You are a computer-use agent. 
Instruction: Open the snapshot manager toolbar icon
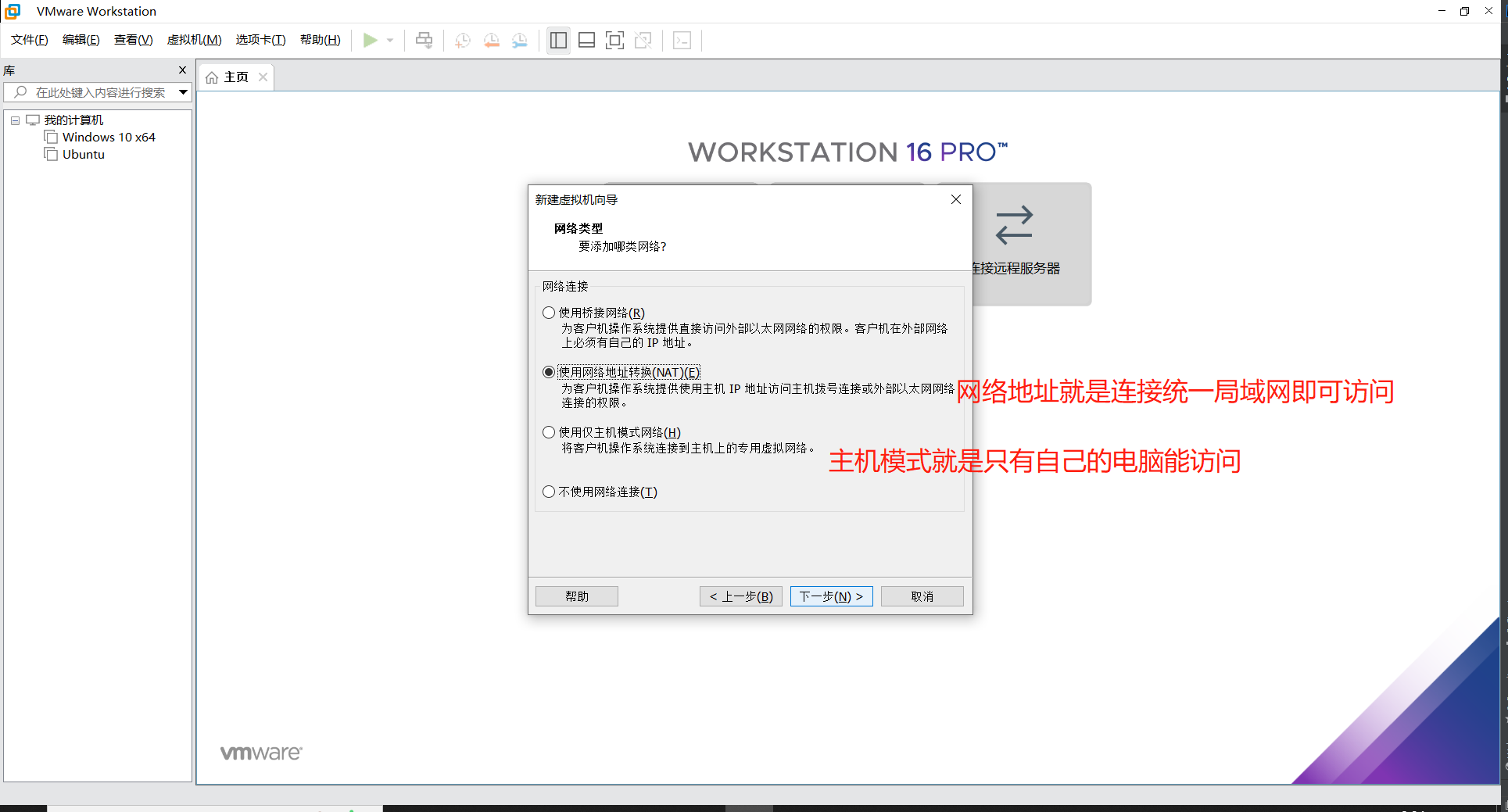pyautogui.click(x=520, y=40)
